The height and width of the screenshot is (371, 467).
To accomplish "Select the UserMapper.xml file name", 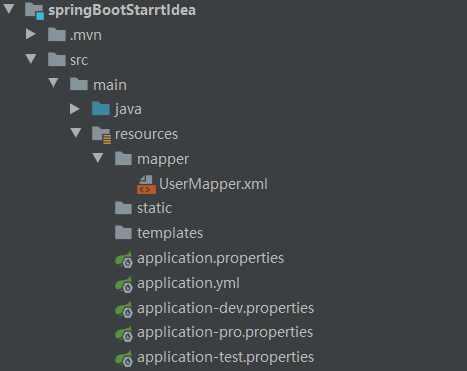I will [x=213, y=184].
